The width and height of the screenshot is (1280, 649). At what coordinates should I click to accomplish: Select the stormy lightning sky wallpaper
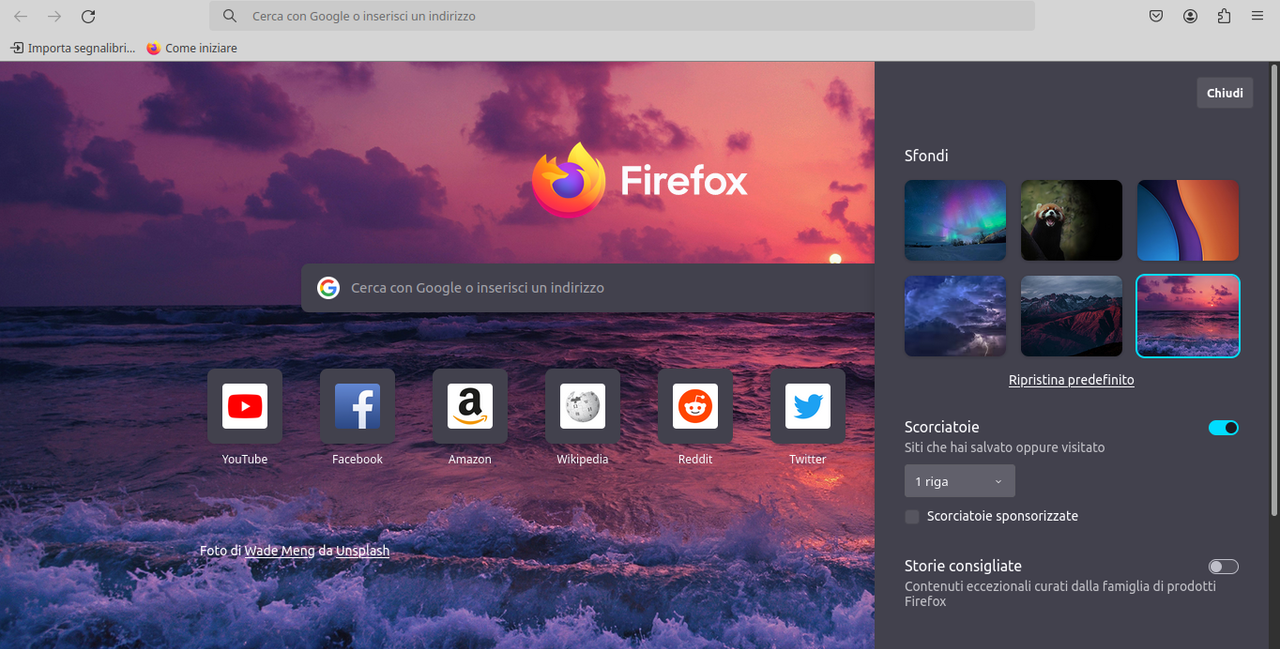955,316
